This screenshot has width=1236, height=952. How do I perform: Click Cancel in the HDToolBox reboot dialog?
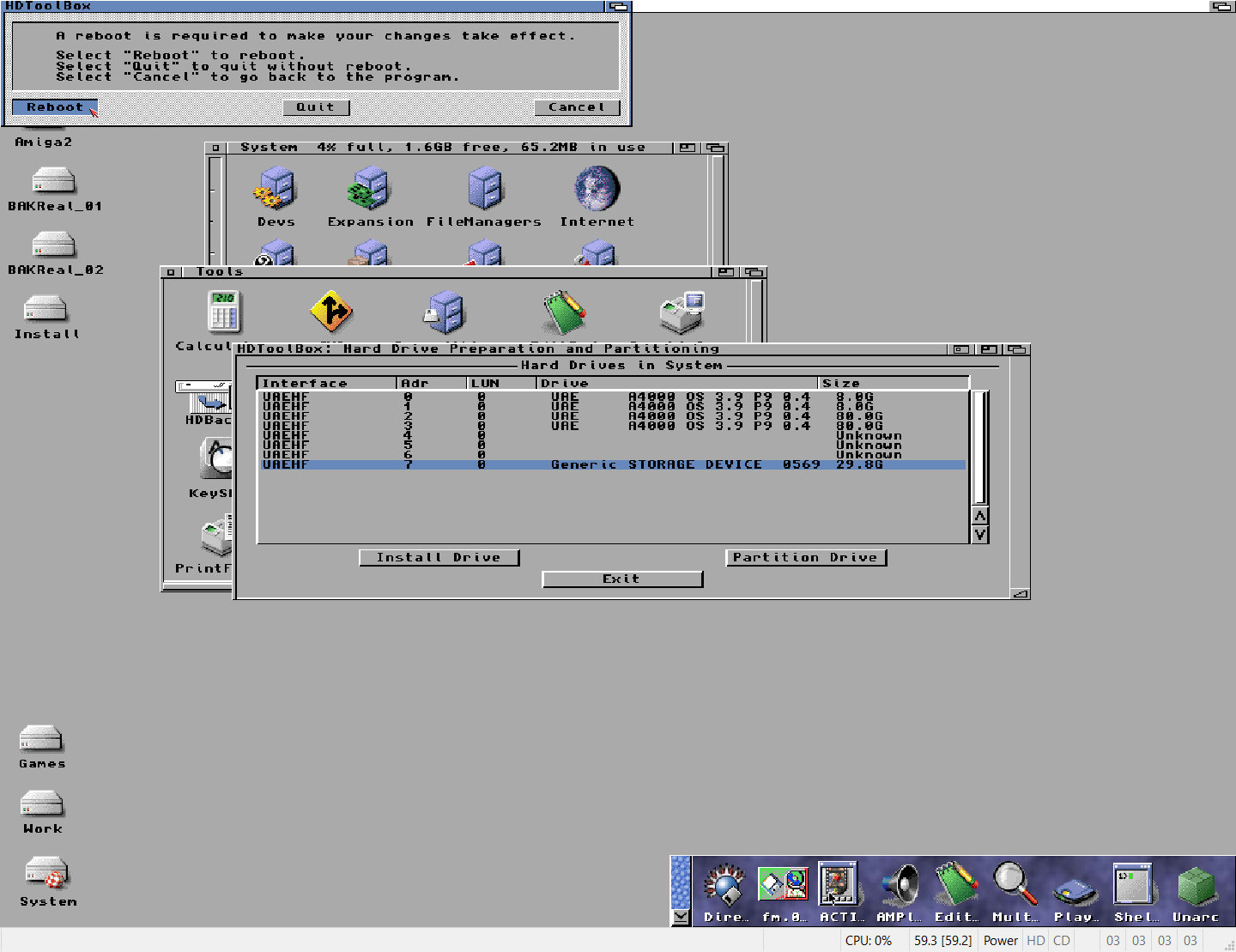[577, 107]
